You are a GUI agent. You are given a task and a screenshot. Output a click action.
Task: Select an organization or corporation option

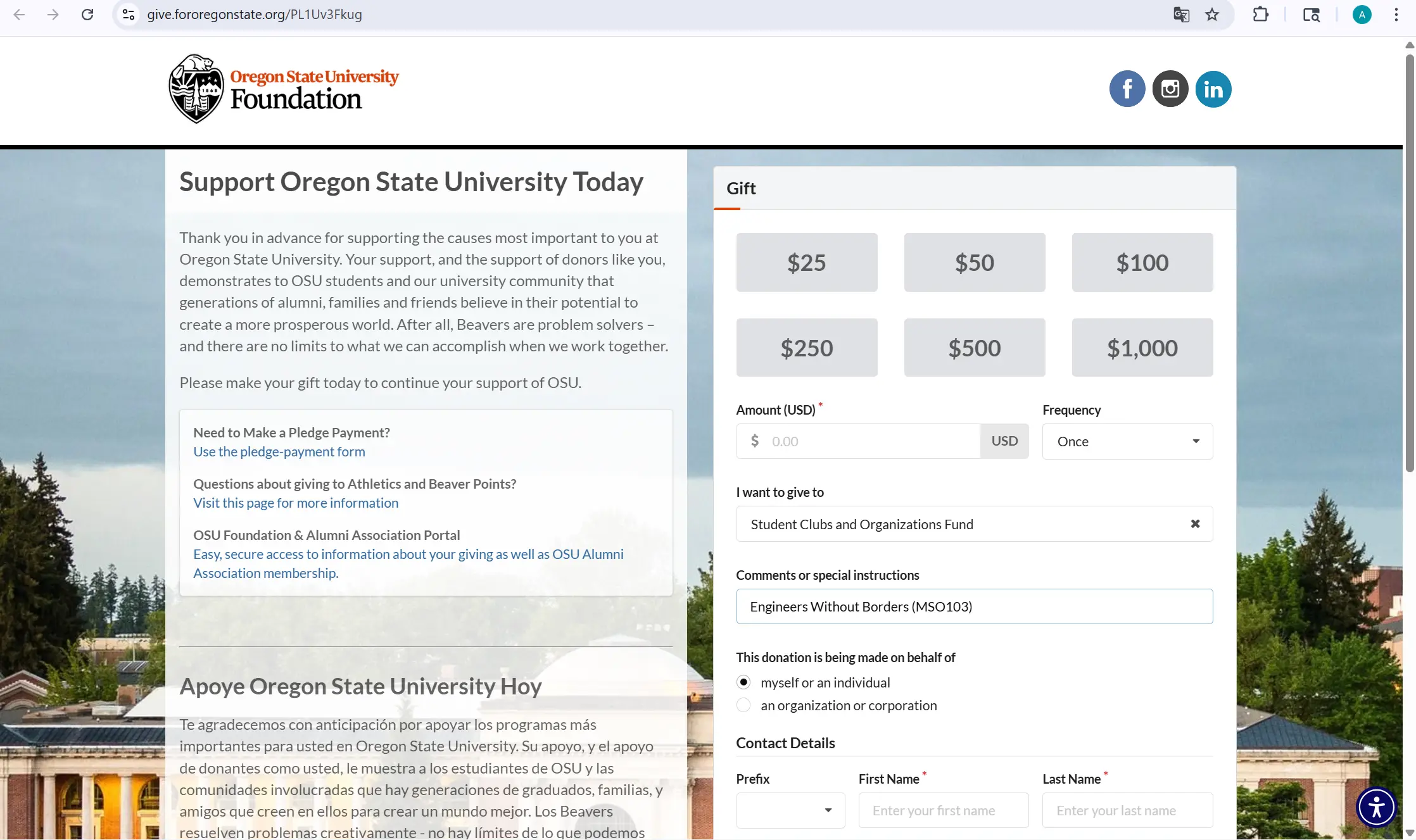point(743,705)
